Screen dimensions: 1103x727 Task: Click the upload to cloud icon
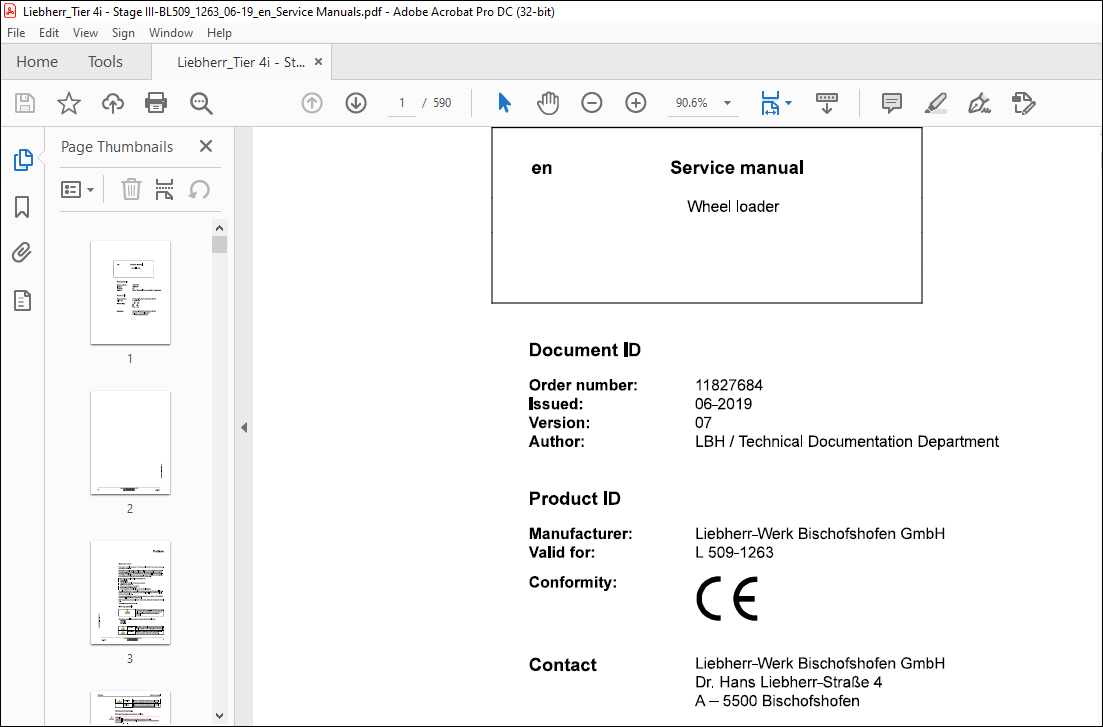click(x=113, y=103)
